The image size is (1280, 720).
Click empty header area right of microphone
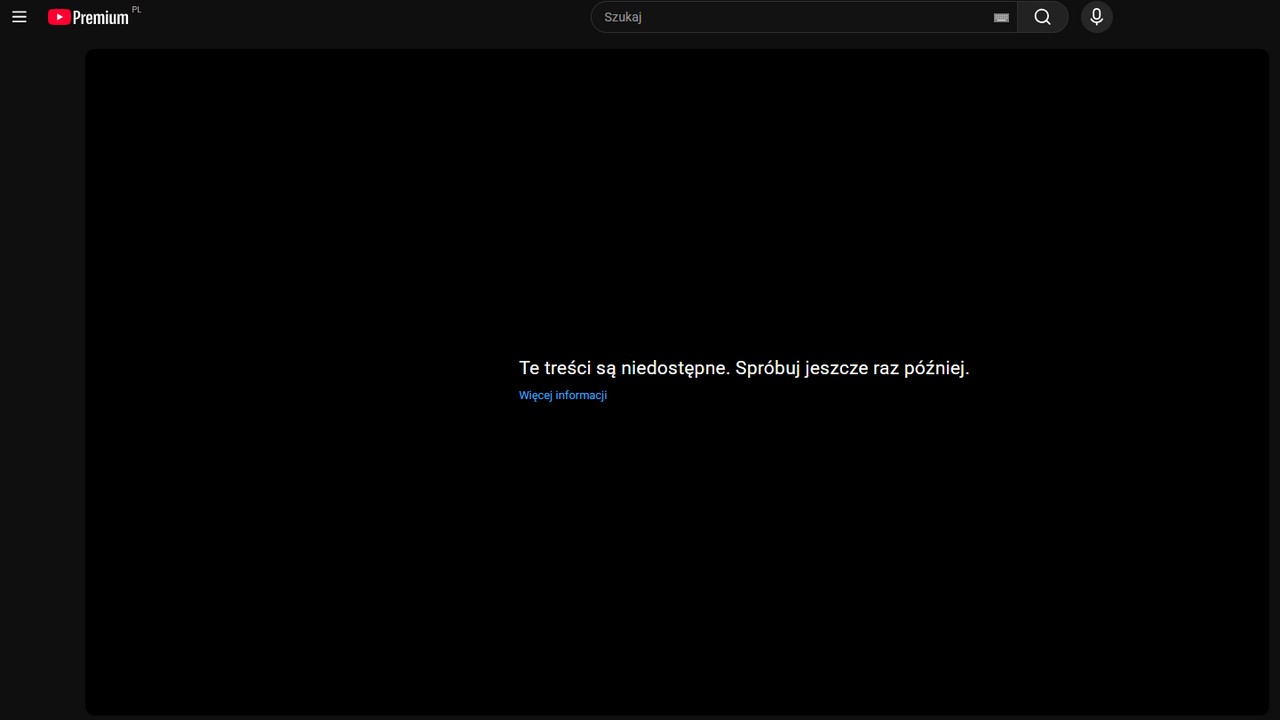tap(1190, 17)
